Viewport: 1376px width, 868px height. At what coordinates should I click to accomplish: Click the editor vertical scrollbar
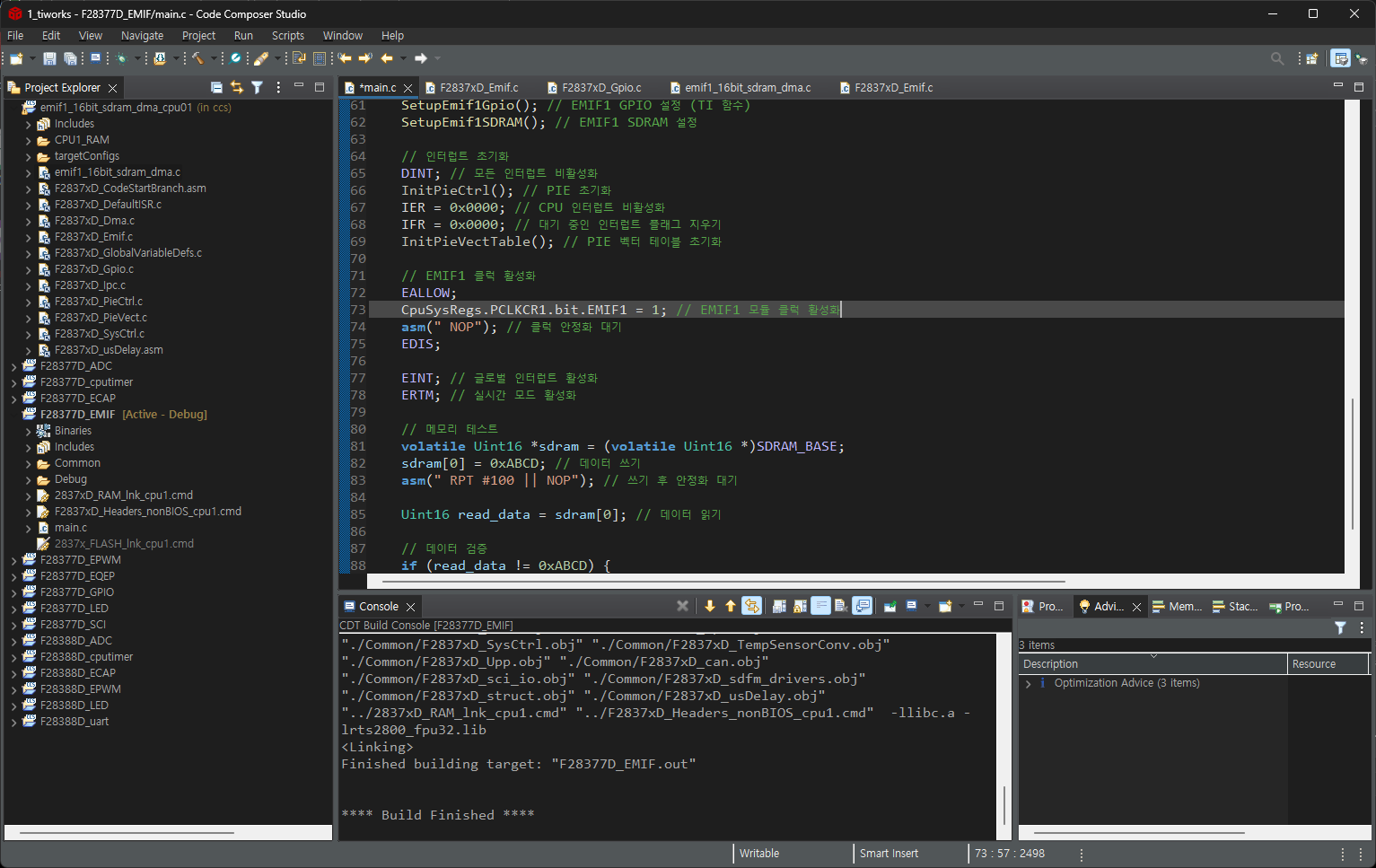1353,462
